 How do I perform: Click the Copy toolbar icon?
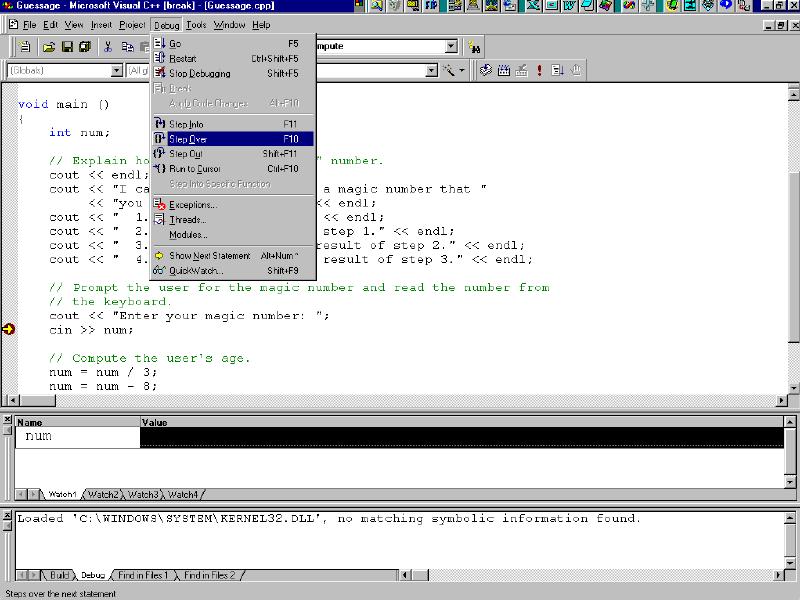[127, 47]
